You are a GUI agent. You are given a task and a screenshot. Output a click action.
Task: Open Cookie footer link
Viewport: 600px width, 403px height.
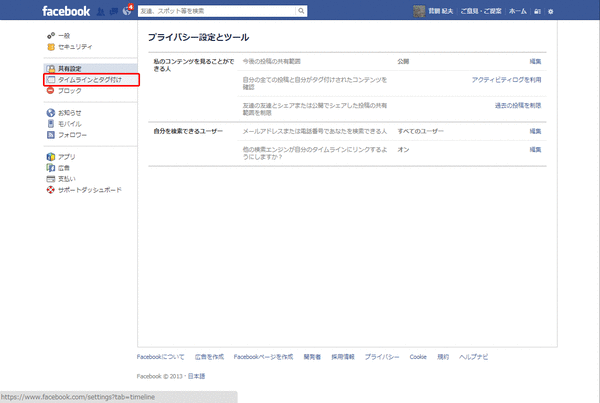418,357
